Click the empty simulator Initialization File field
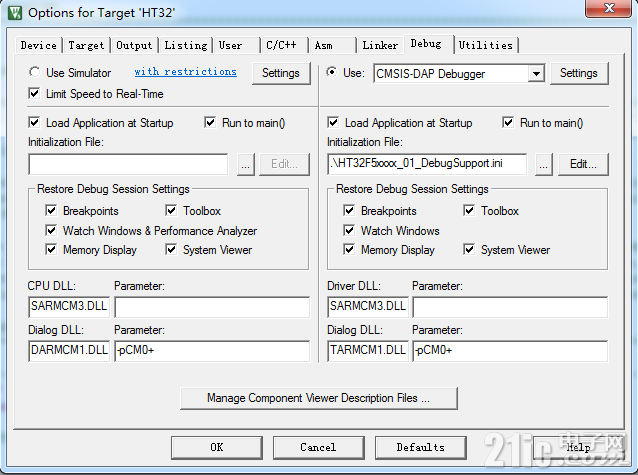Screen dimensions: 638x475 tap(128, 164)
